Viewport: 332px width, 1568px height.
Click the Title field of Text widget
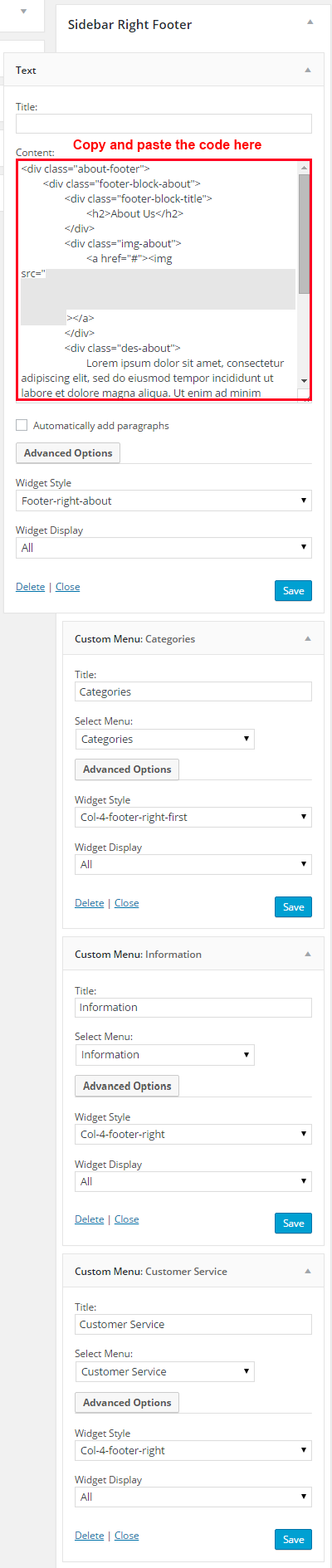click(164, 124)
